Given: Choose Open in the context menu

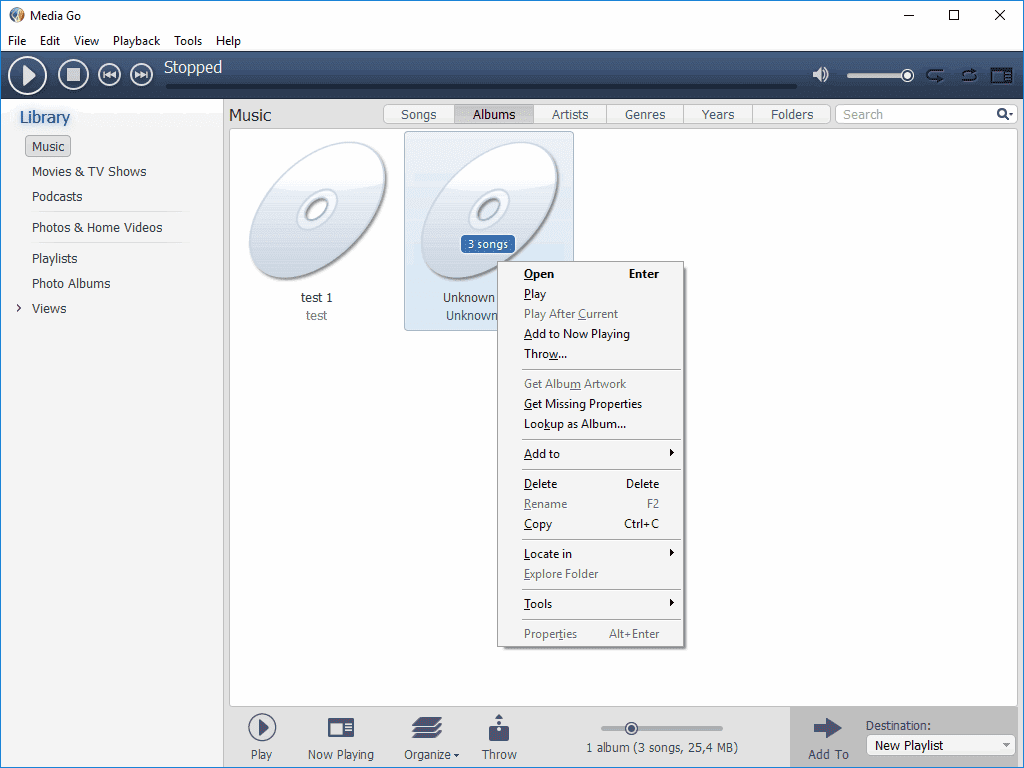Looking at the screenshot, I should [590, 274].
